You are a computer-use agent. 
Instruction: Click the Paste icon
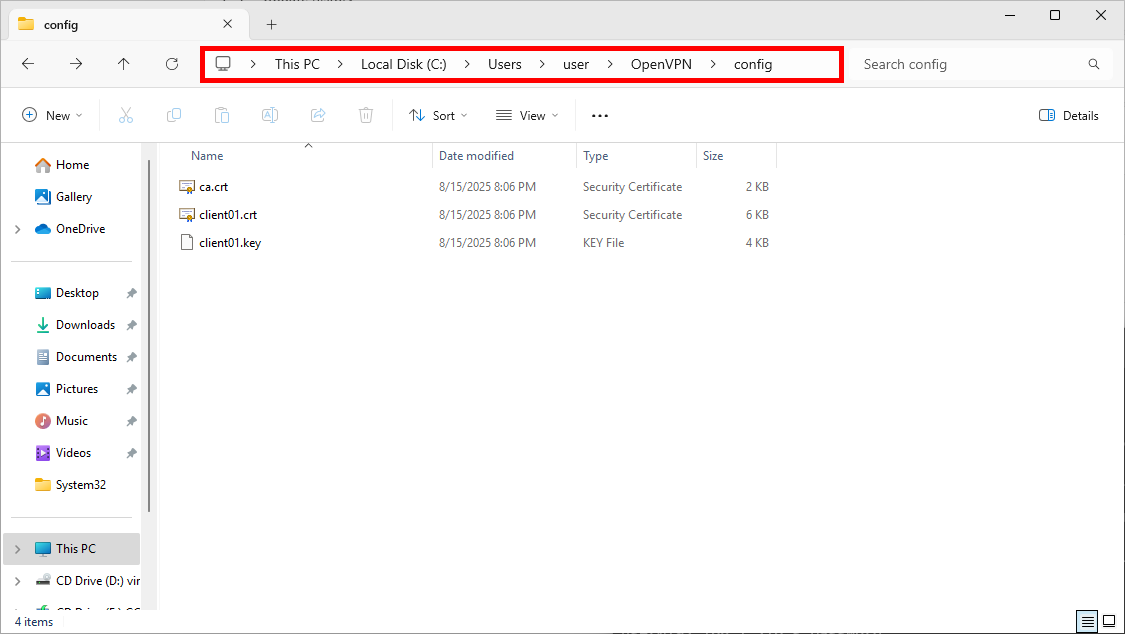click(221, 115)
